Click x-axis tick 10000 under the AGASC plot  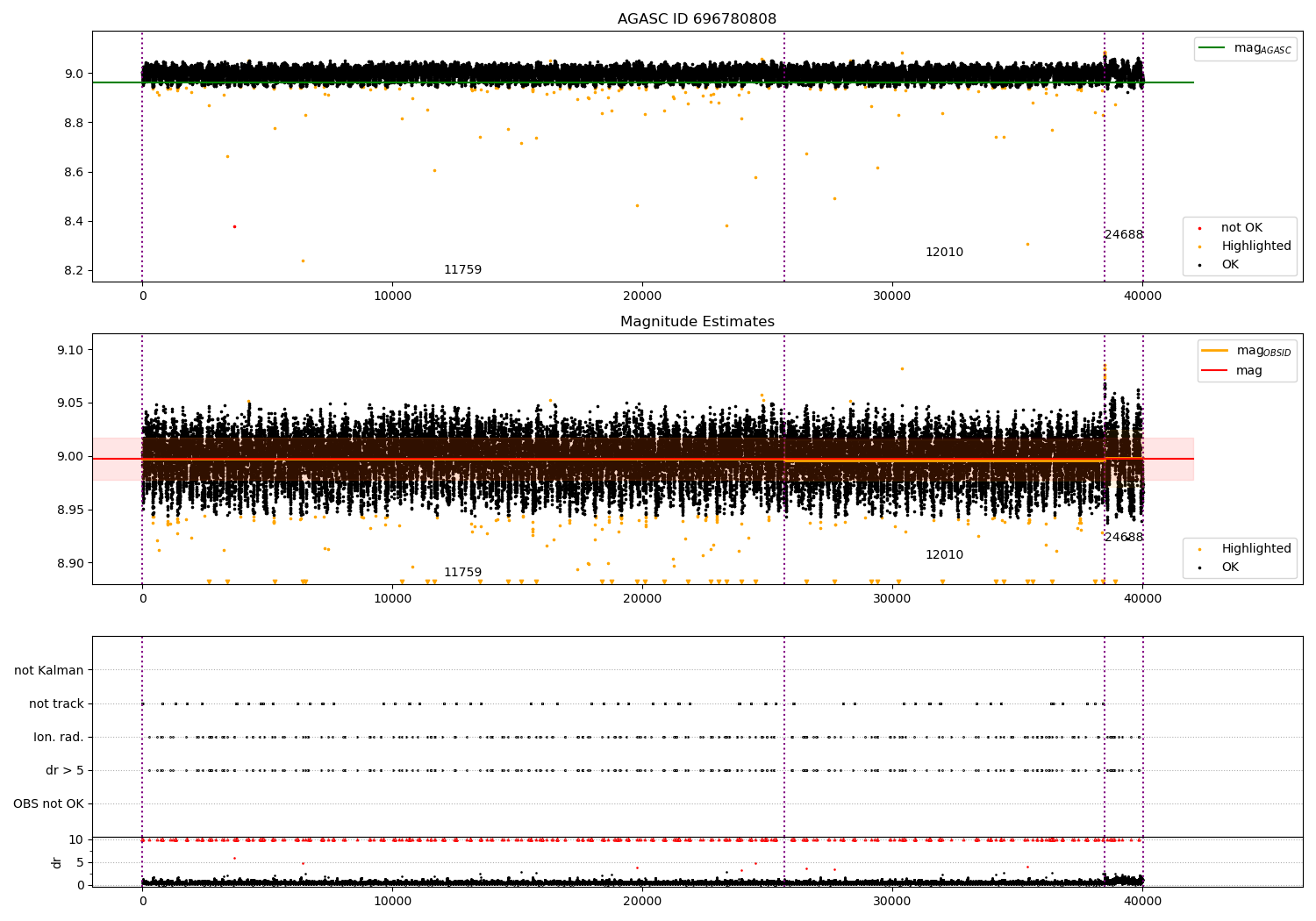[392, 296]
